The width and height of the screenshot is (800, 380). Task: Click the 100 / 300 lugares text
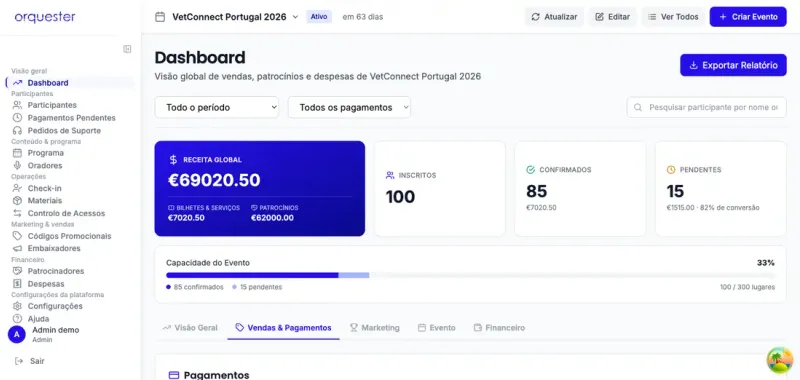747,287
